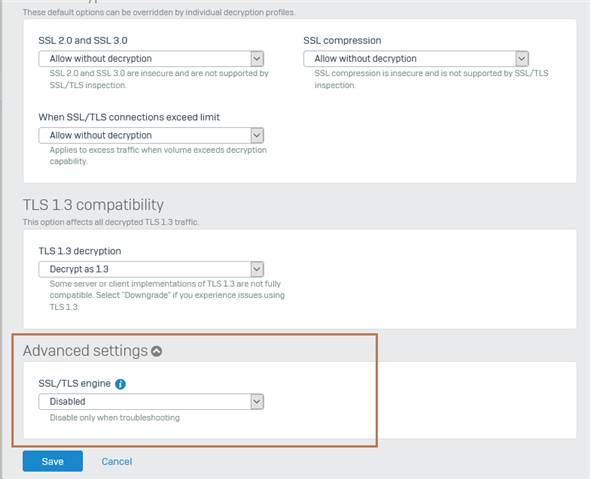The image size is (590, 479).
Task: Click the SSL/TLS engine label
Action: 75,383
